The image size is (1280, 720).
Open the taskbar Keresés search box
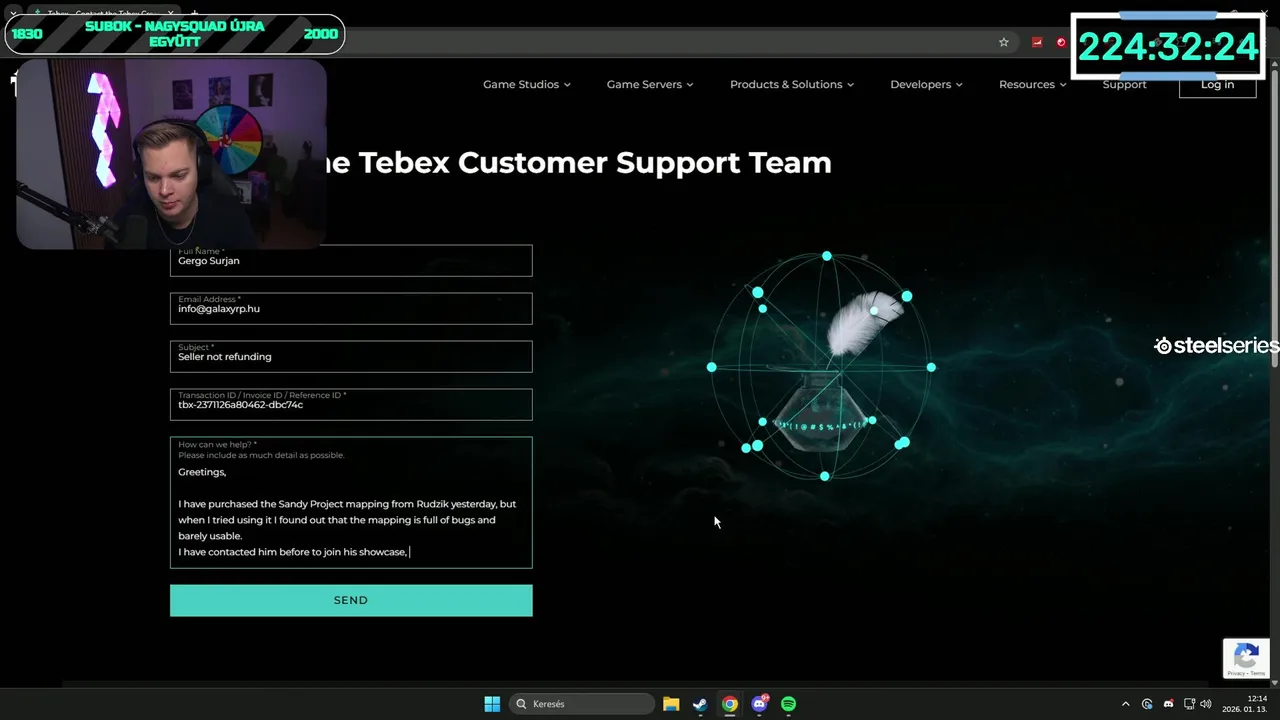pos(582,704)
